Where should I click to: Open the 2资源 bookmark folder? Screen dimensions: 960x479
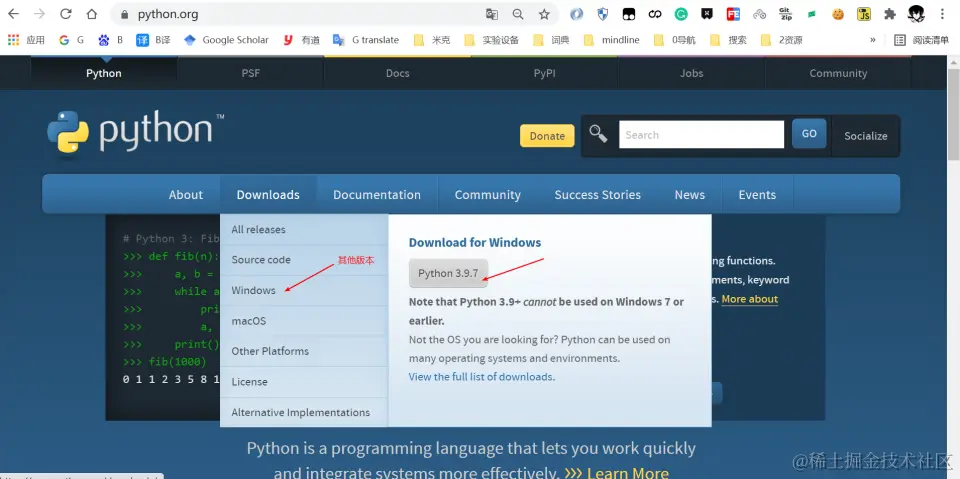[781, 40]
